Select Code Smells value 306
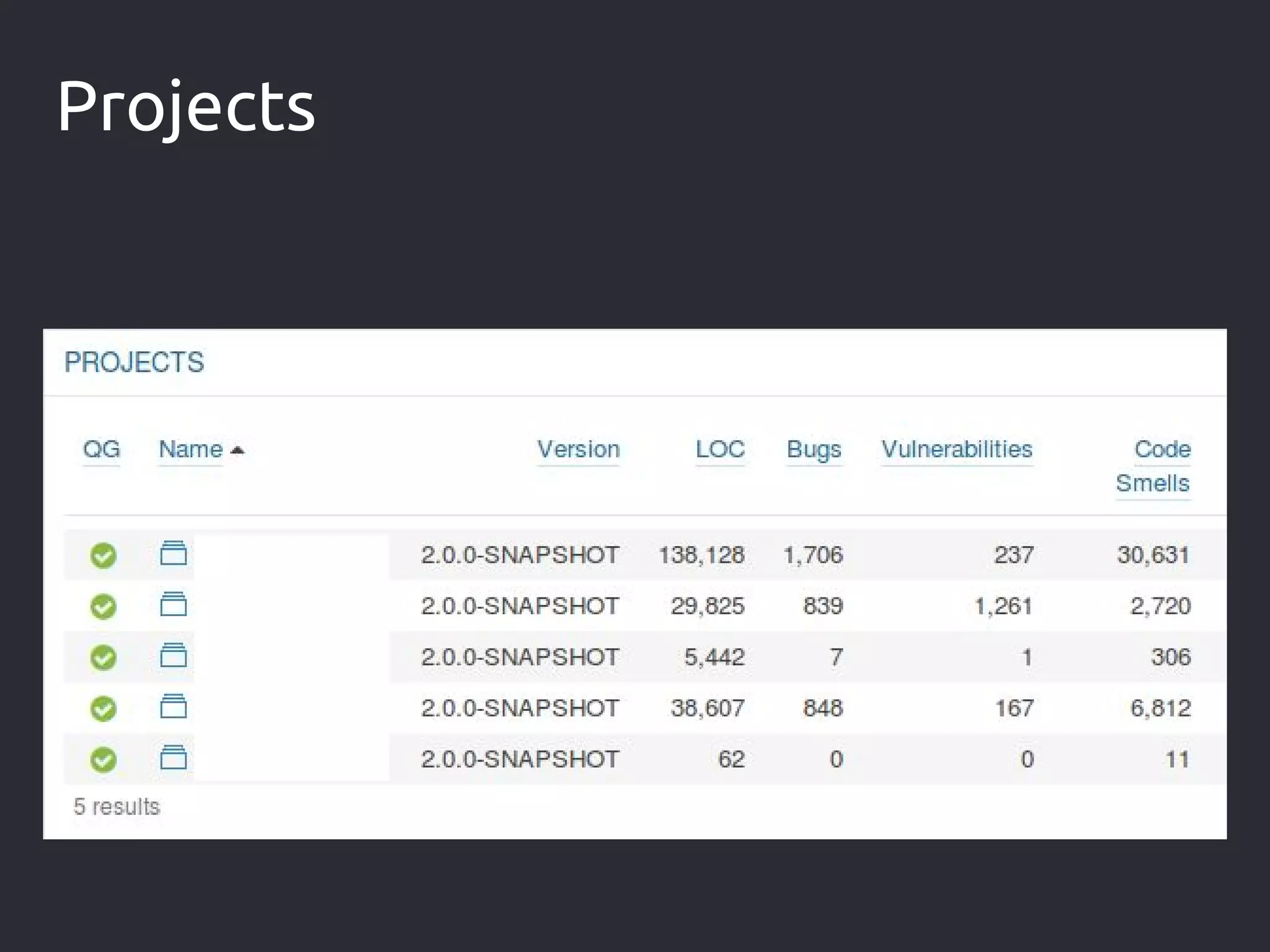This screenshot has width=1270, height=952. pos(1171,657)
